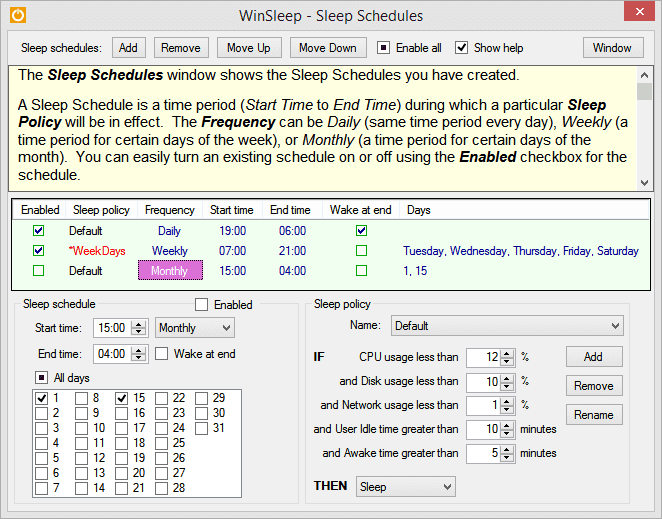Image resolution: width=662 pixels, height=519 pixels.
Task: Click the Network usage spinner arrows
Action: [507, 405]
